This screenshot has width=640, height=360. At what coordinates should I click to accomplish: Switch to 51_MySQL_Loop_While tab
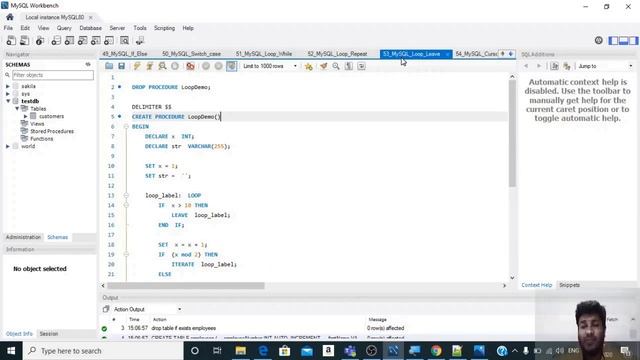[x=264, y=54]
